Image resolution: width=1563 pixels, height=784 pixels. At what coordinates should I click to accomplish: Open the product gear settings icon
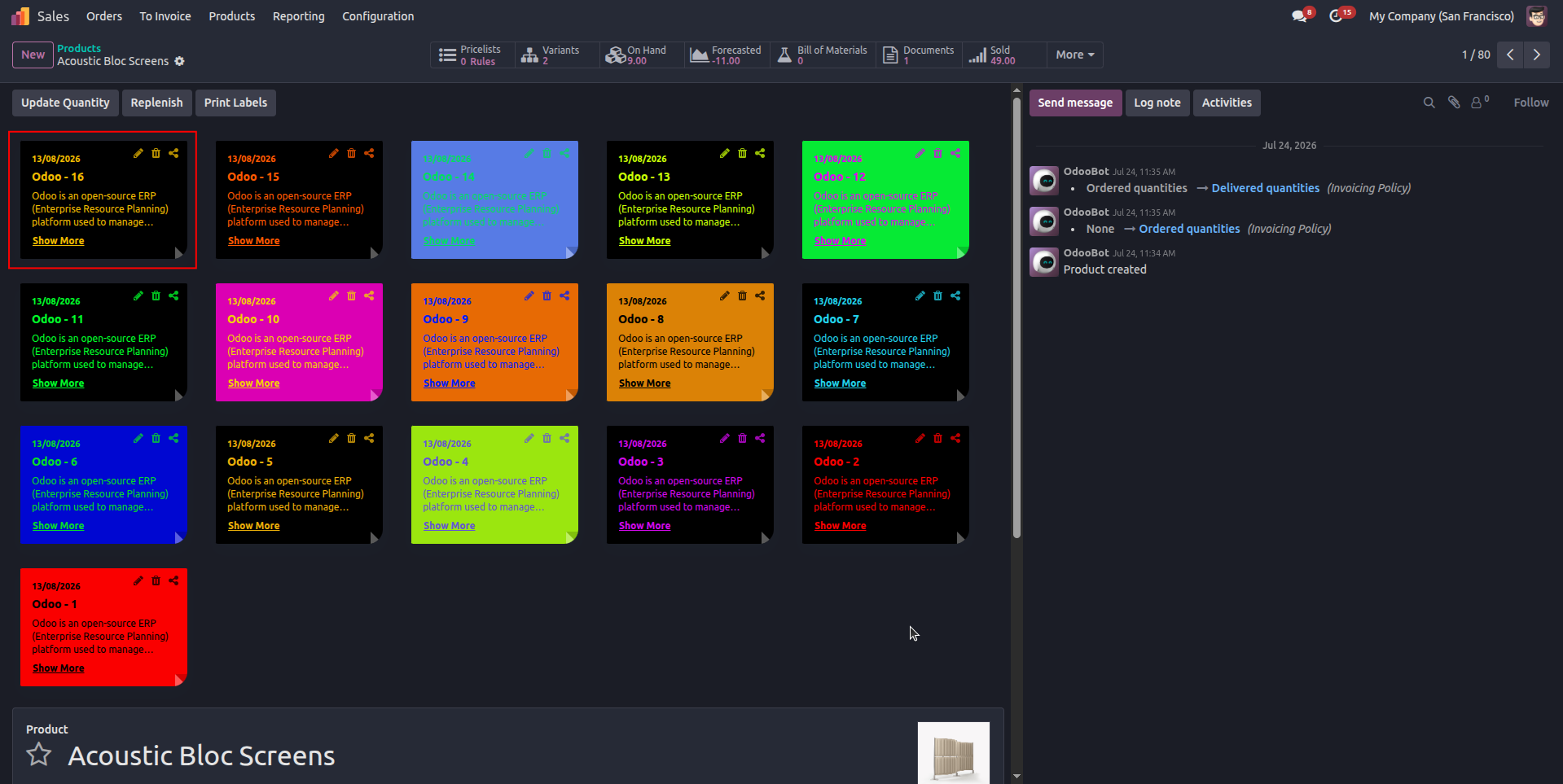tap(180, 61)
